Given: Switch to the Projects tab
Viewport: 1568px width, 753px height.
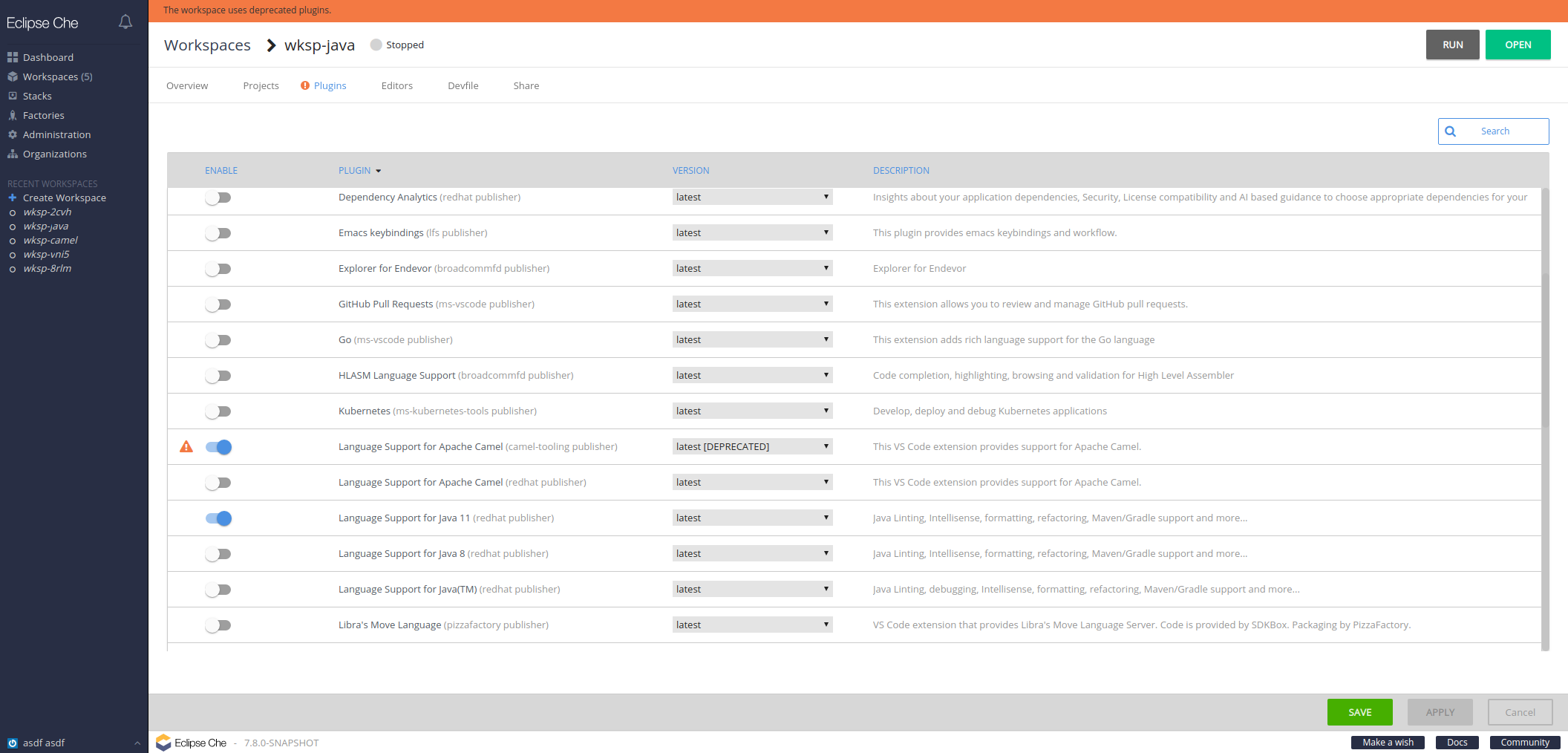Looking at the screenshot, I should click(x=261, y=85).
